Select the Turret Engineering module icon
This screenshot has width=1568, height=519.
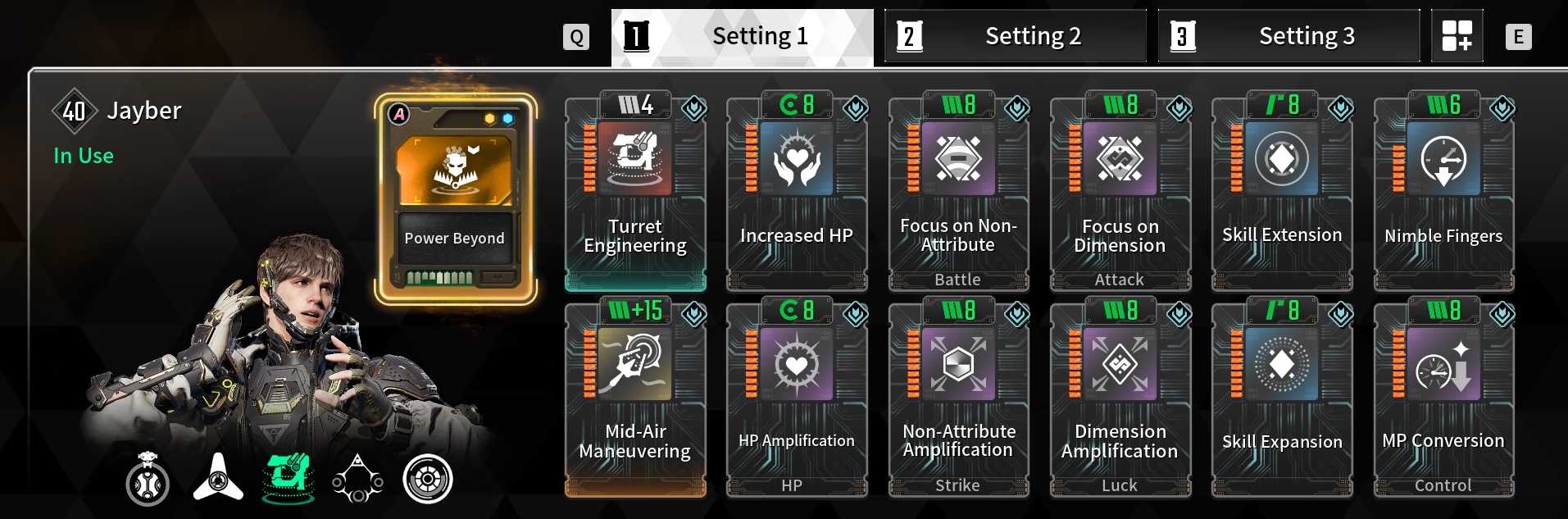[634, 158]
